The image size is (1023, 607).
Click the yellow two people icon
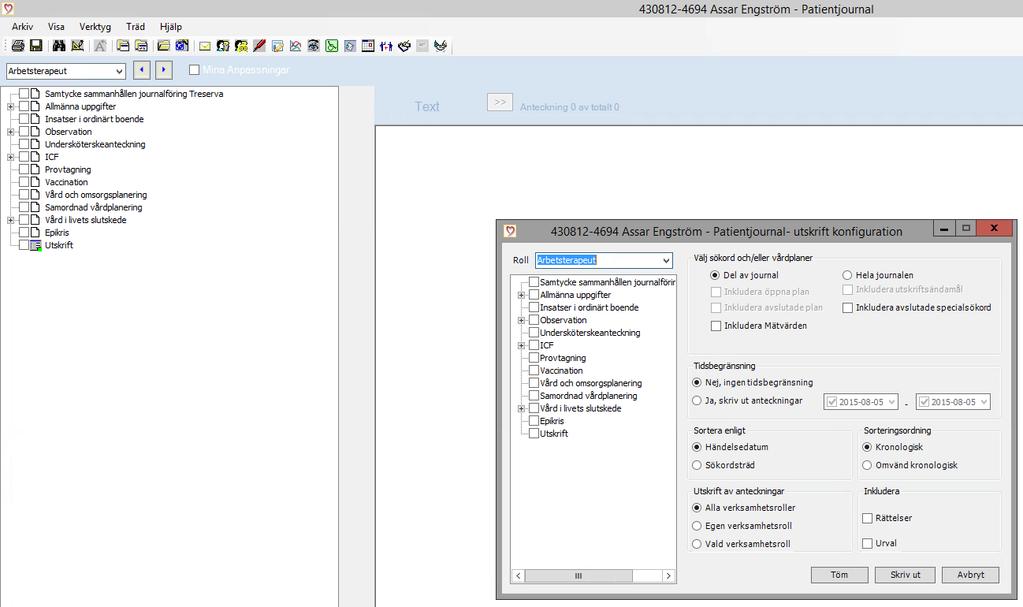coord(241,46)
